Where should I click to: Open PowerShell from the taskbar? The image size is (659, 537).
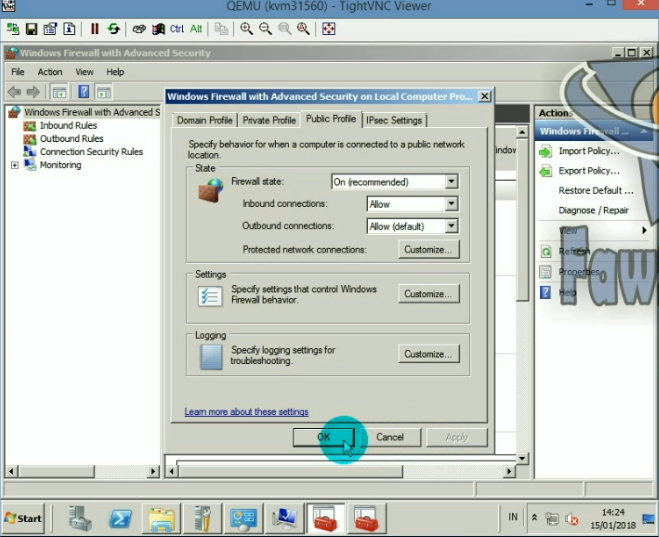click(x=121, y=518)
